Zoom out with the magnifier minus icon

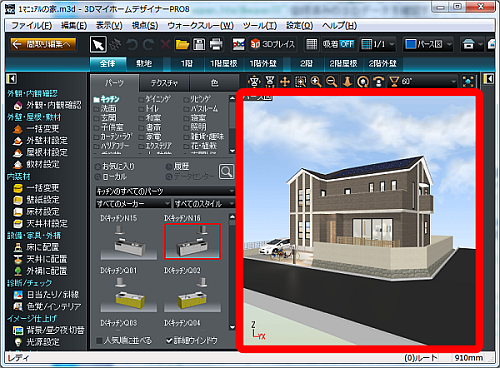point(331,81)
